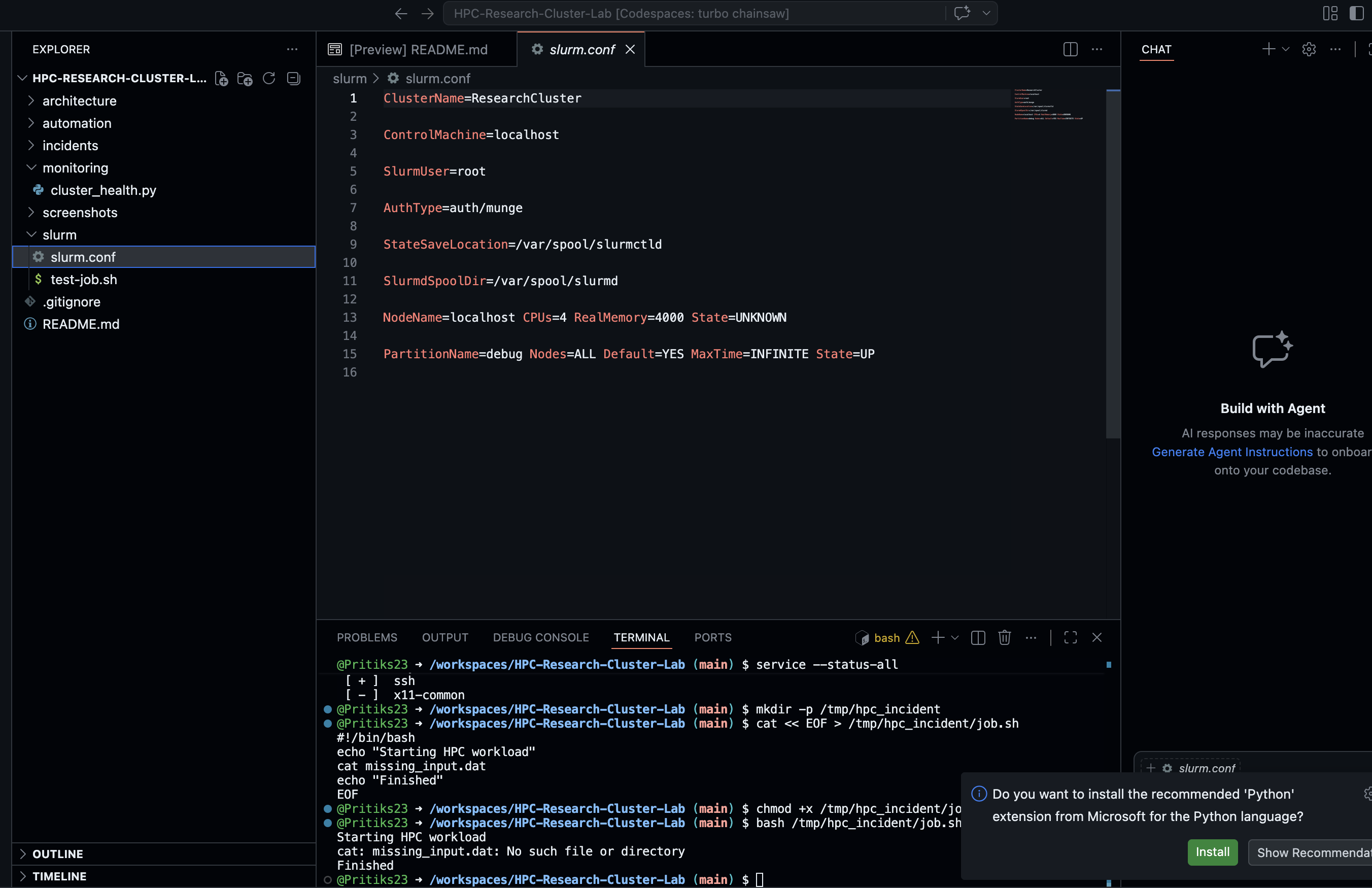1372x888 pixels.
Task: Open the new terminal launch profile dropdown
Action: [x=954, y=637]
